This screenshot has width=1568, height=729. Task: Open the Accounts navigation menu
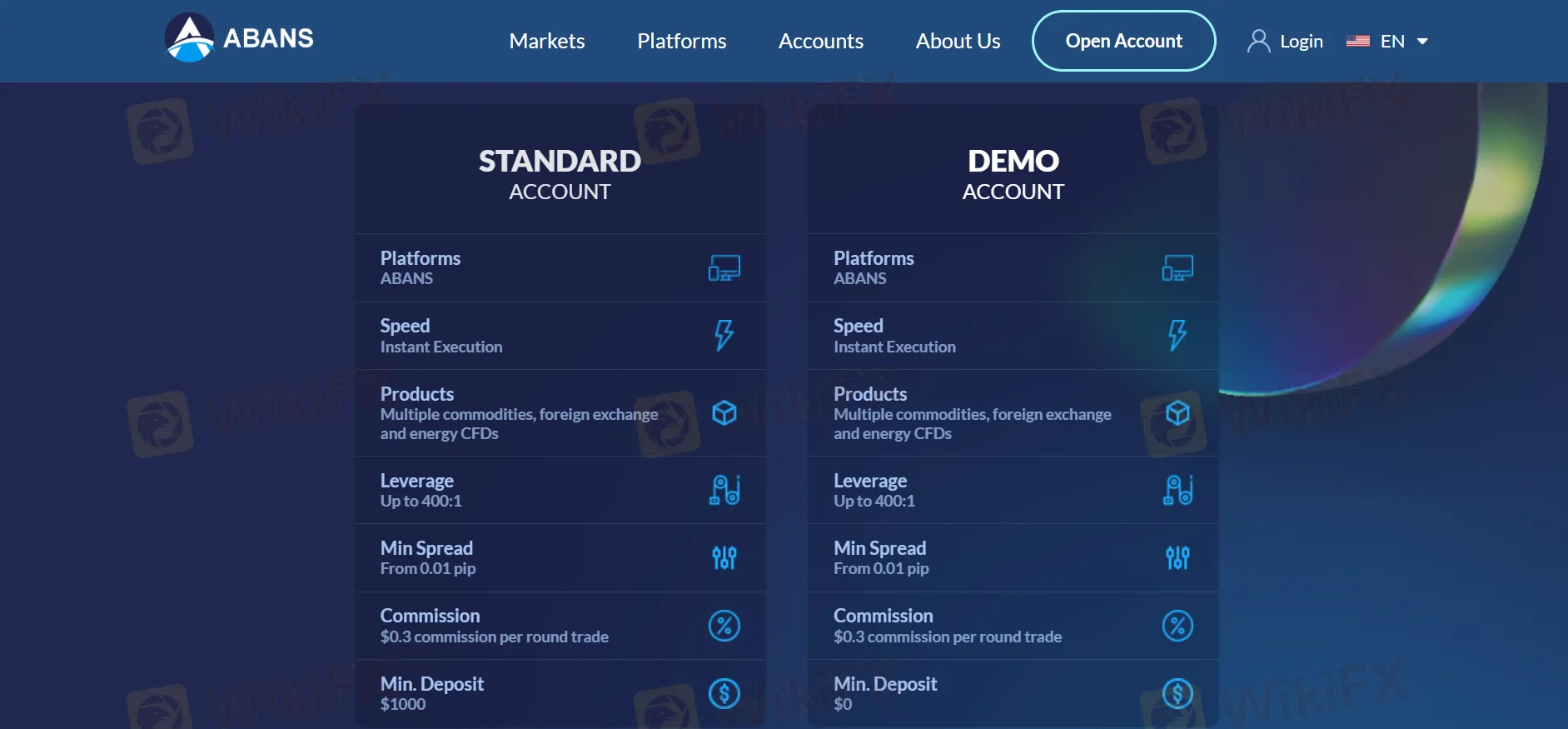point(820,41)
